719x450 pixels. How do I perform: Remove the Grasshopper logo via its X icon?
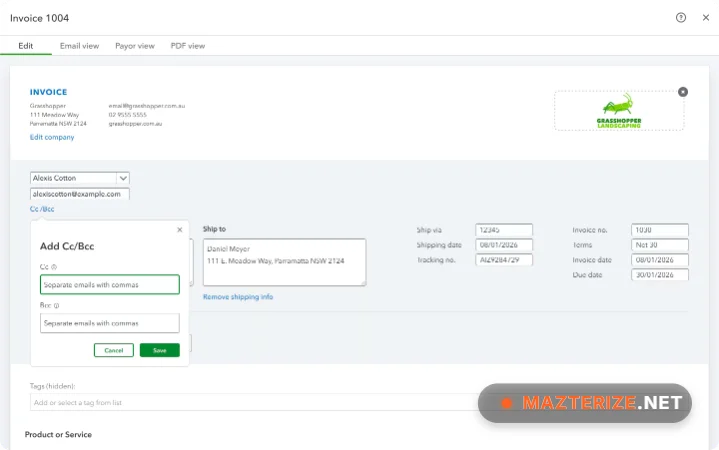(683, 92)
